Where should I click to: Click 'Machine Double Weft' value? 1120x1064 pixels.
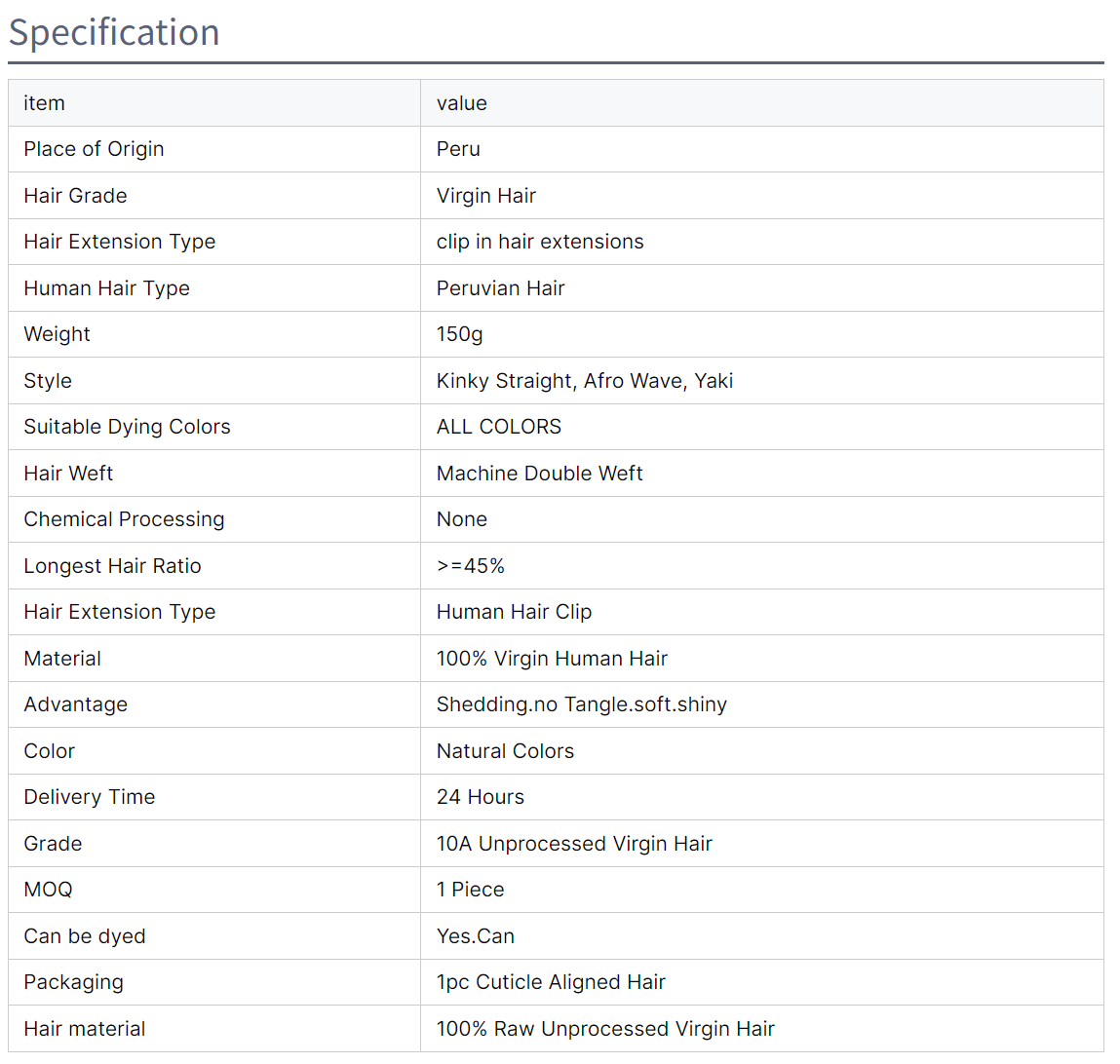tap(539, 473)
